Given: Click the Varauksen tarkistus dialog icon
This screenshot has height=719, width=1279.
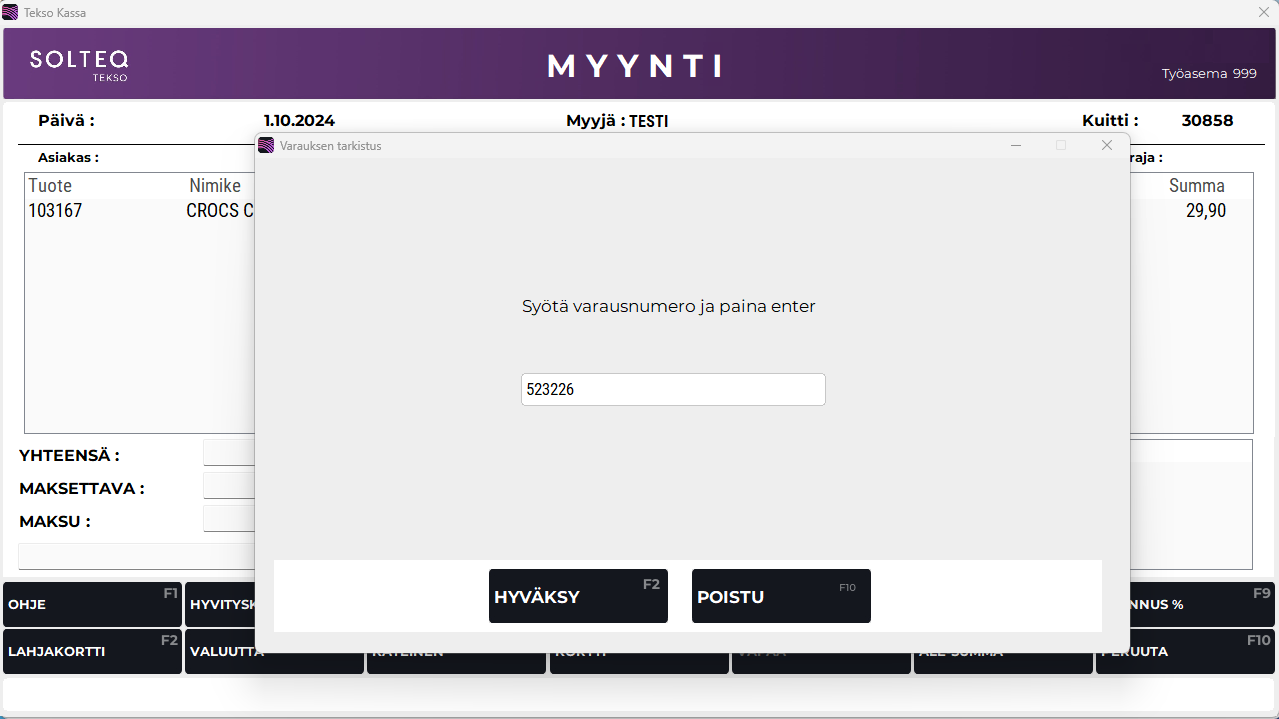Looking at the screenshot, I should (x=266, y=145).
